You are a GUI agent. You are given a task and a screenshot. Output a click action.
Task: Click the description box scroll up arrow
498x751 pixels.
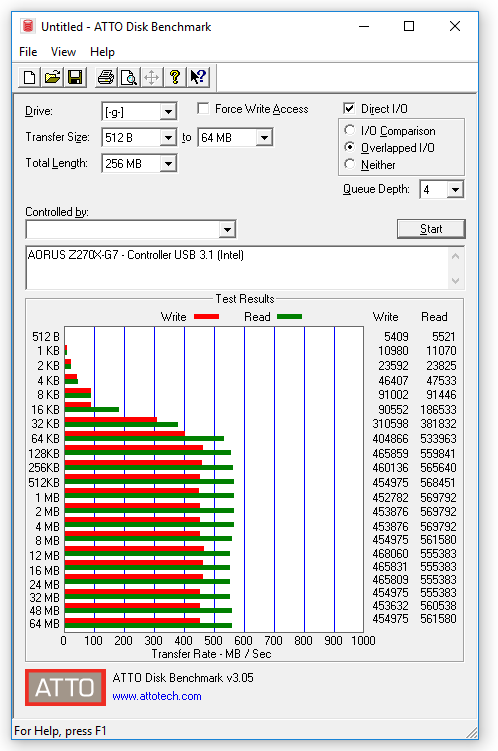coord(455,256)
